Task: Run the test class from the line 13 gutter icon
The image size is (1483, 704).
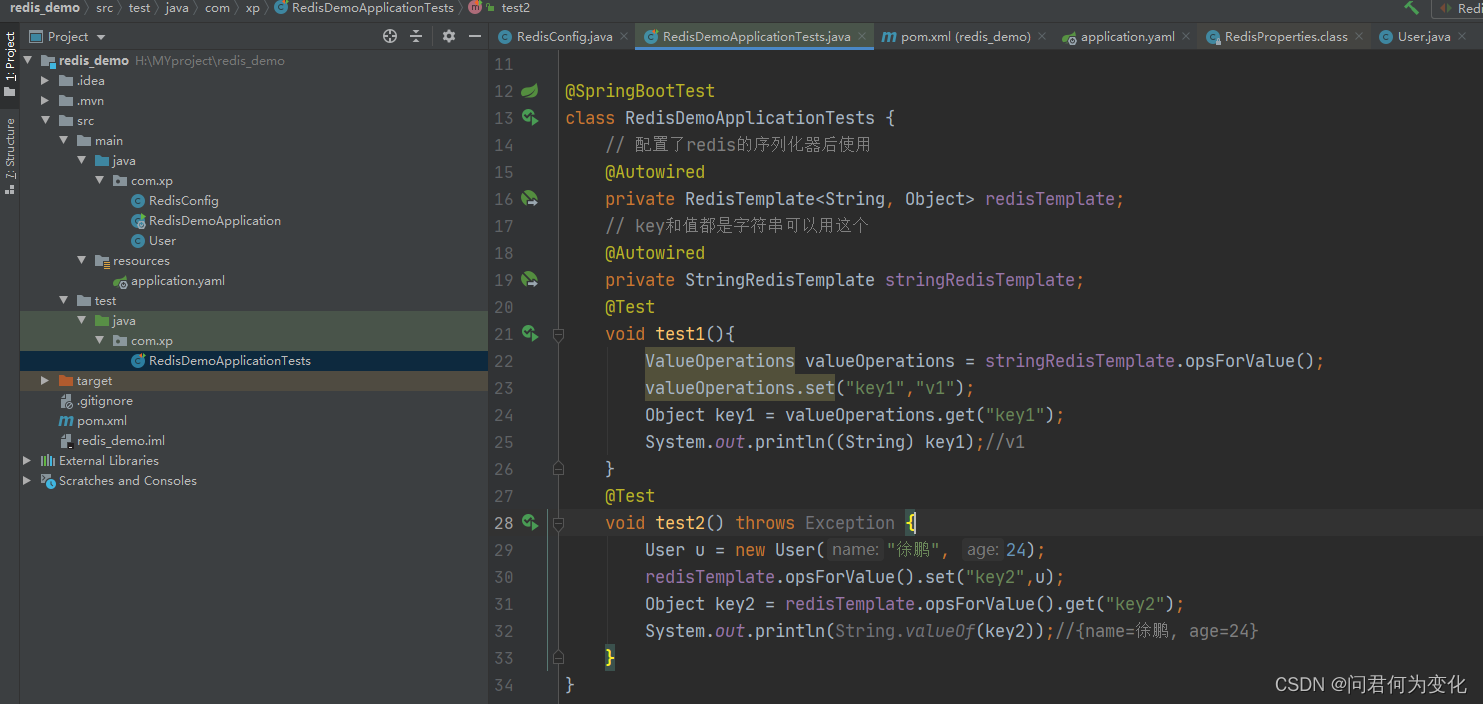Action: click(x=530, y=118)
